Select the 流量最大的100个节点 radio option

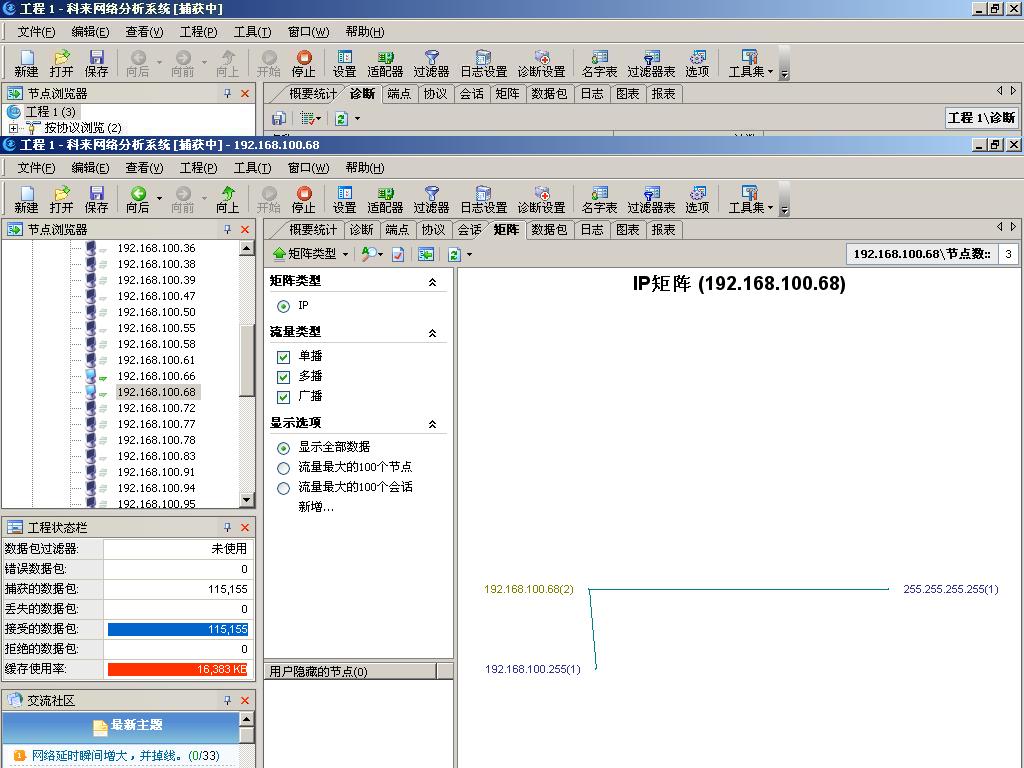(283, 468)
